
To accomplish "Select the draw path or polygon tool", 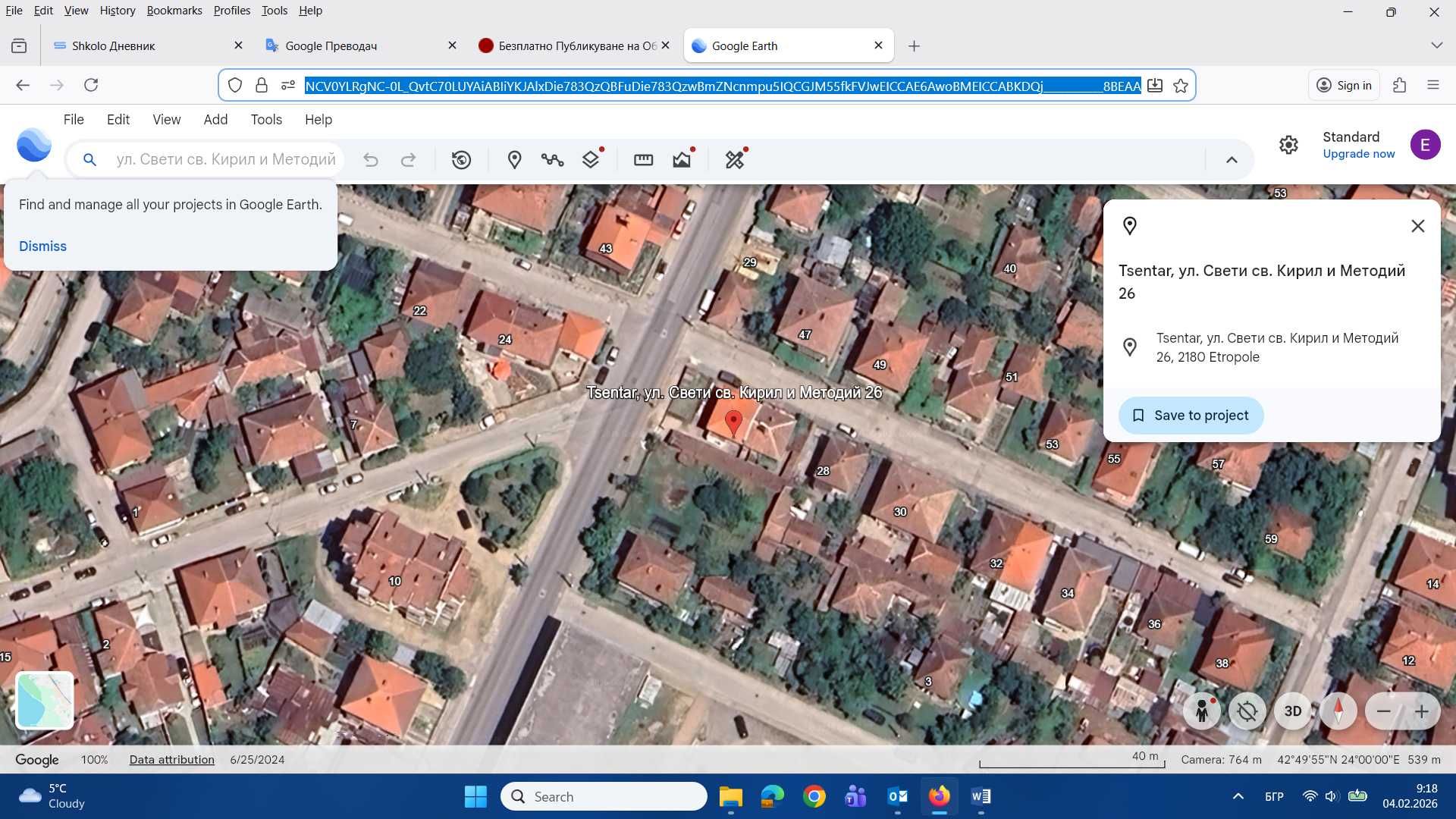I will coord(552,160).
